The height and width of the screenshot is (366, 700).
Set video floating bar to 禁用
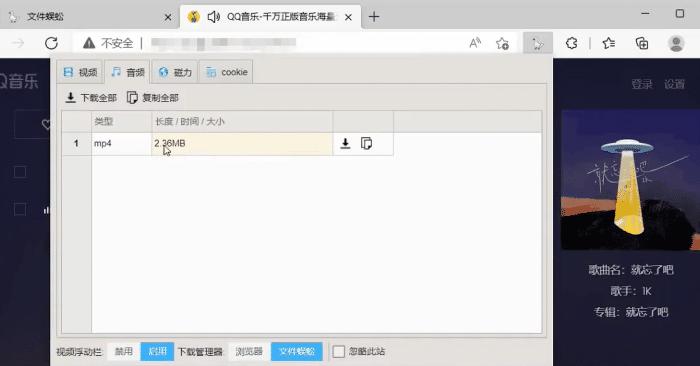click(124, 351)
